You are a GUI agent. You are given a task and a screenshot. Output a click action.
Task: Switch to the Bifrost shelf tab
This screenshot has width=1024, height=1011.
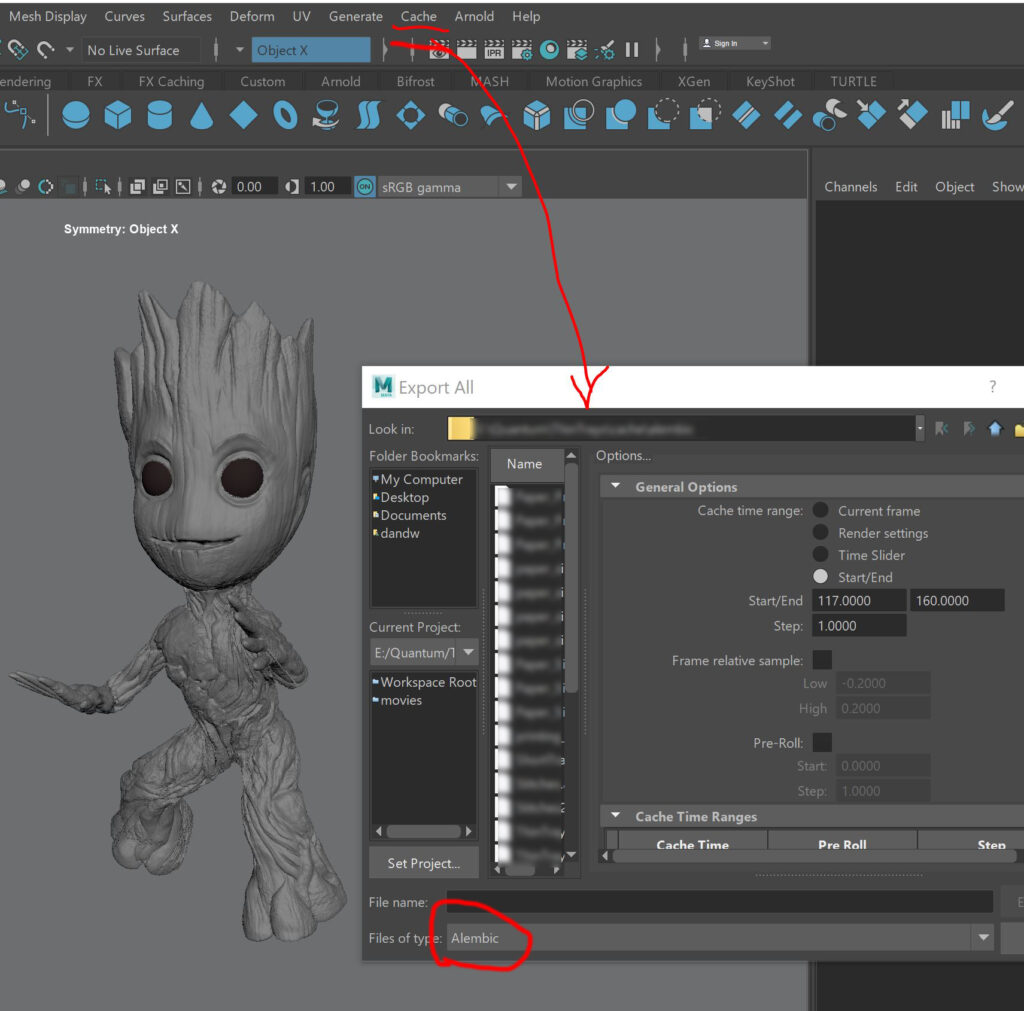pos(415,82)
